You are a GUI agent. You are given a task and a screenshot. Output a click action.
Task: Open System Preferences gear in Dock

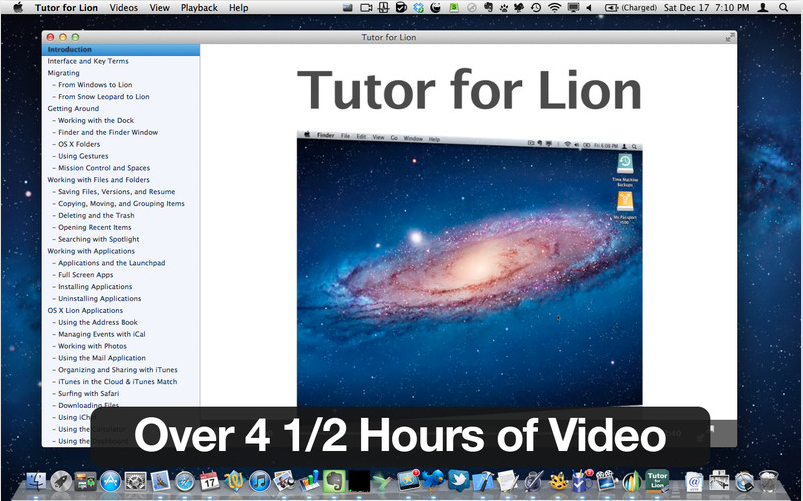(x=136, y=482)
